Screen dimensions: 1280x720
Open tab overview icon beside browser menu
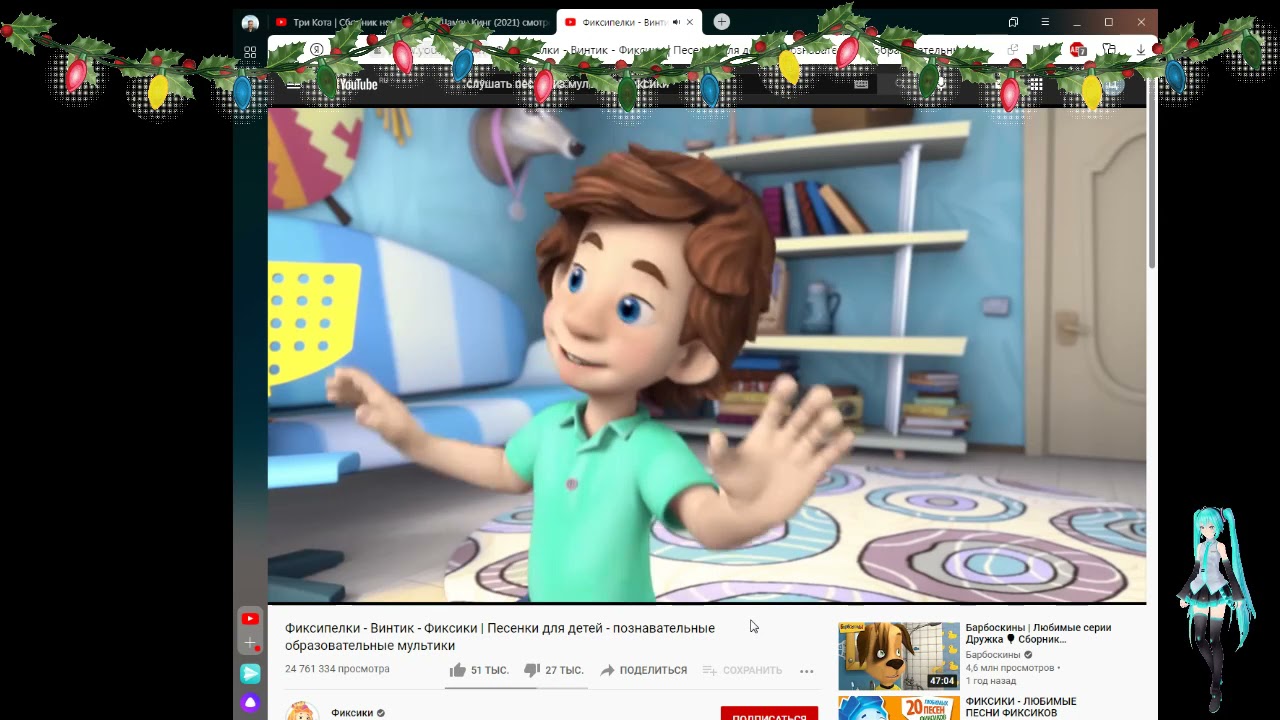pos(1013,22)
